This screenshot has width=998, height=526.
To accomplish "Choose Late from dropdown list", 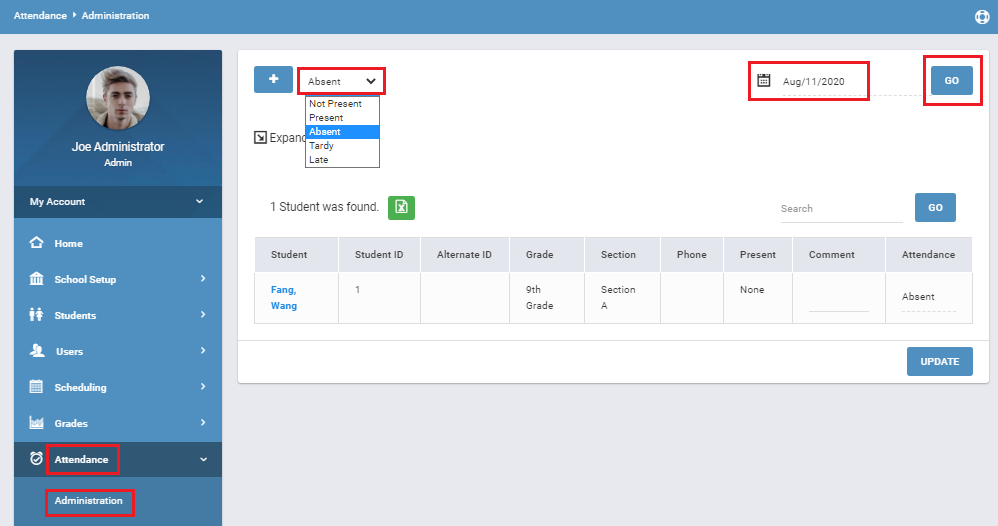I will (x=342, y=160).
